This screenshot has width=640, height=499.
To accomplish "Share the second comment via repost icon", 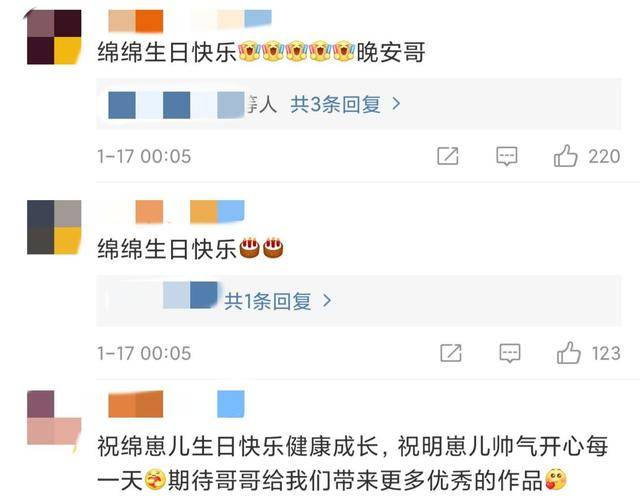I will click(x=451, y=353).
